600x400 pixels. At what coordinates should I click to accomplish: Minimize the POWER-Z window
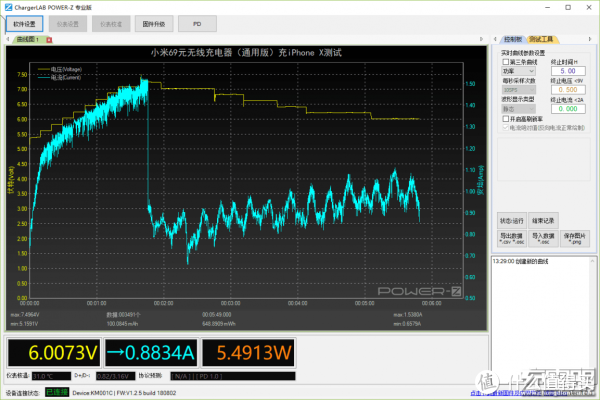[x=548, y=7]
